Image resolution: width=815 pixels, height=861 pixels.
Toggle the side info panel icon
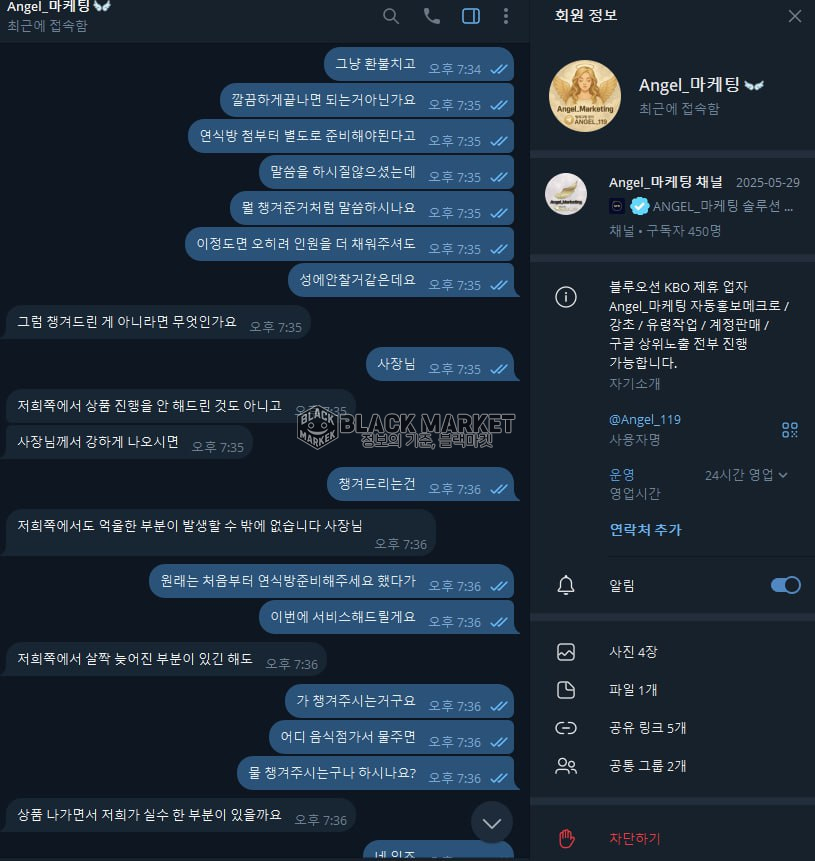point(471,16)
